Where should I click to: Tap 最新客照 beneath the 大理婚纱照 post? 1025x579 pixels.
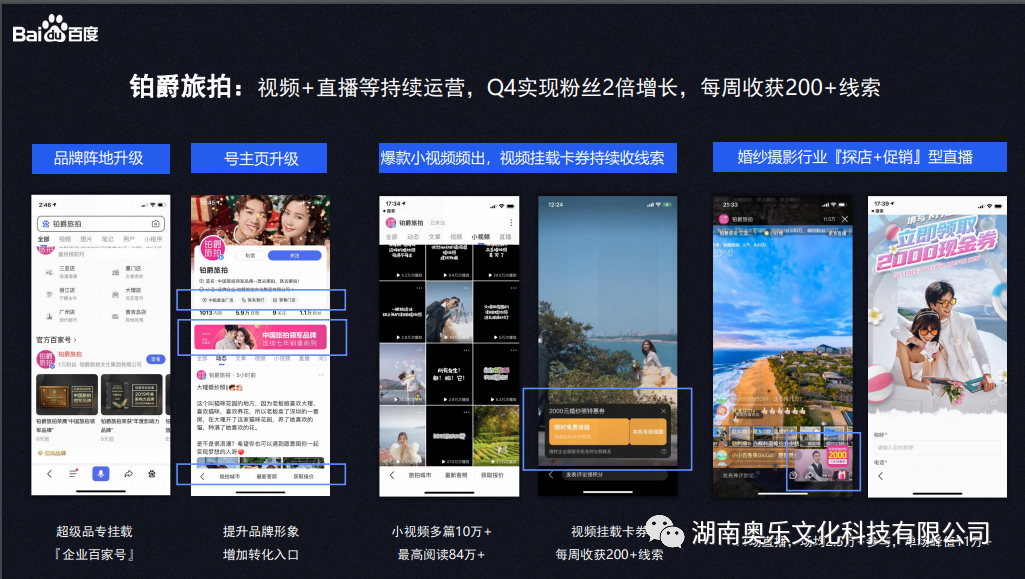266,476
